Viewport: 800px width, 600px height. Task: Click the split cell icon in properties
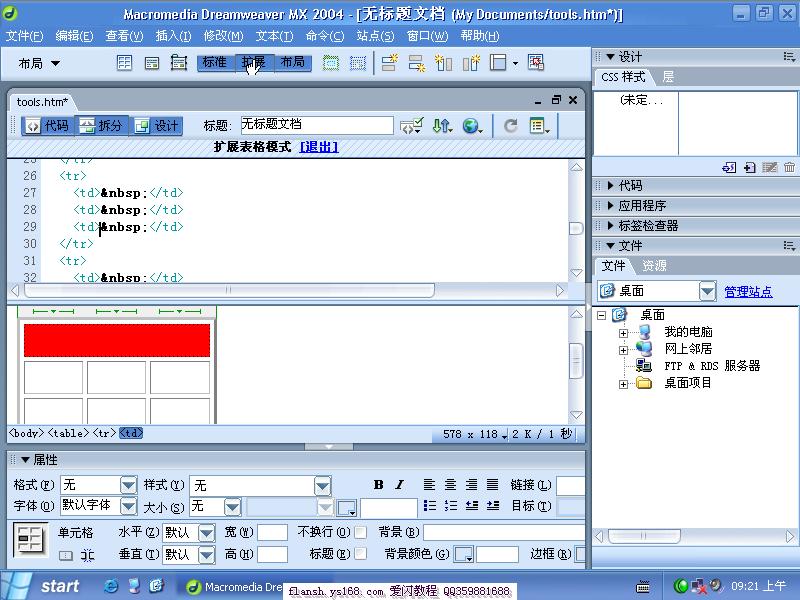tap(87, 556)
